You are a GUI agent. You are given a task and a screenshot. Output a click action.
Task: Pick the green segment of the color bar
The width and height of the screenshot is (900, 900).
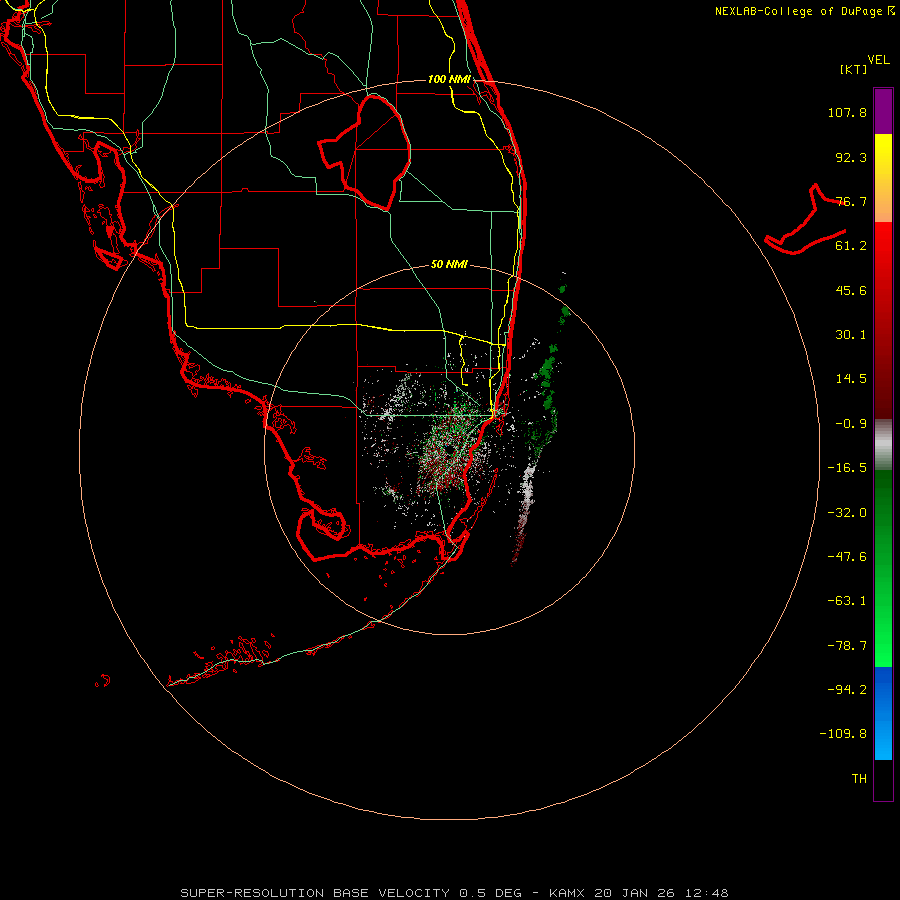point(883,568)
